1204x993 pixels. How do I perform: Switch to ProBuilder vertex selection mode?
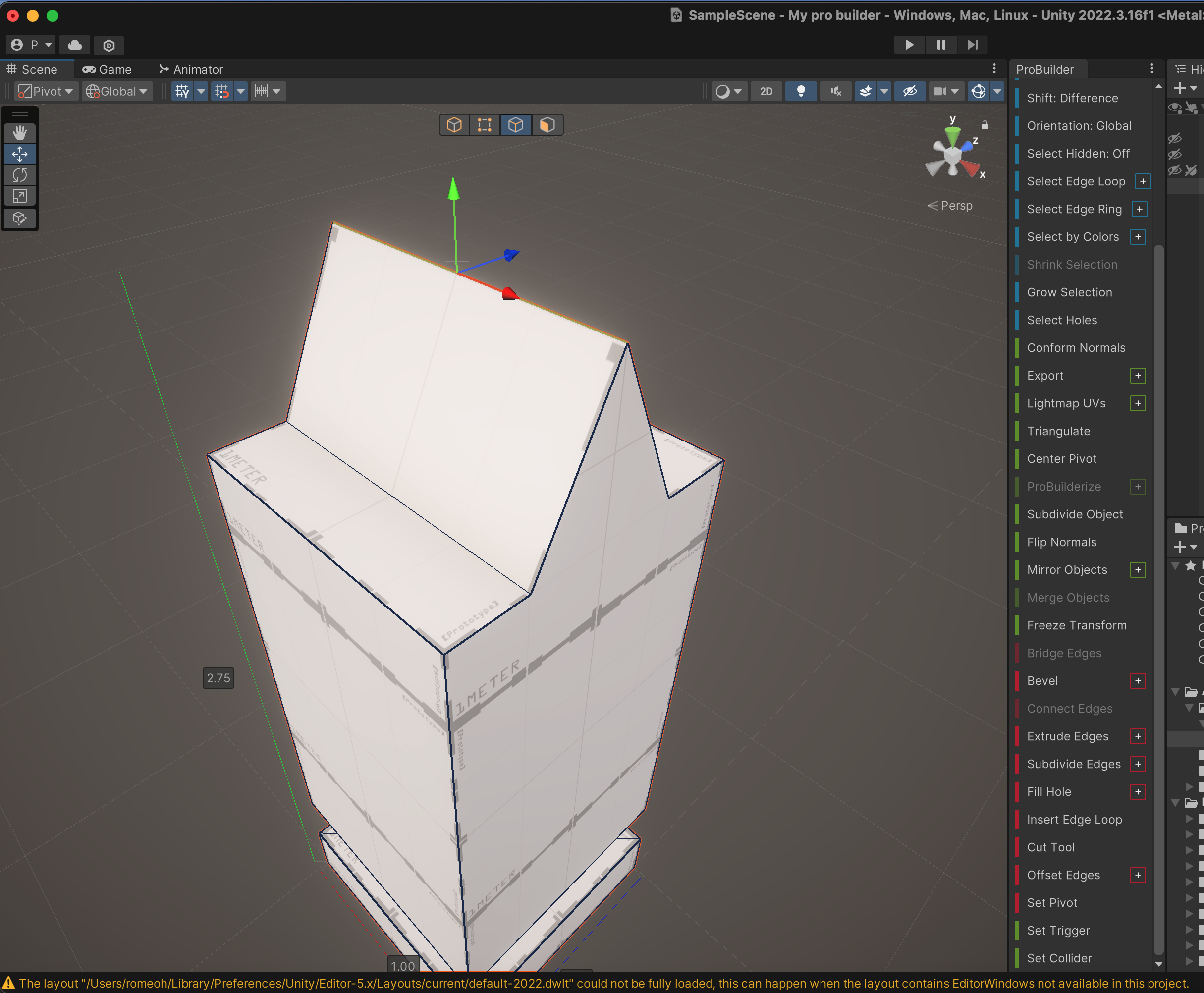[x=485, y=125]
